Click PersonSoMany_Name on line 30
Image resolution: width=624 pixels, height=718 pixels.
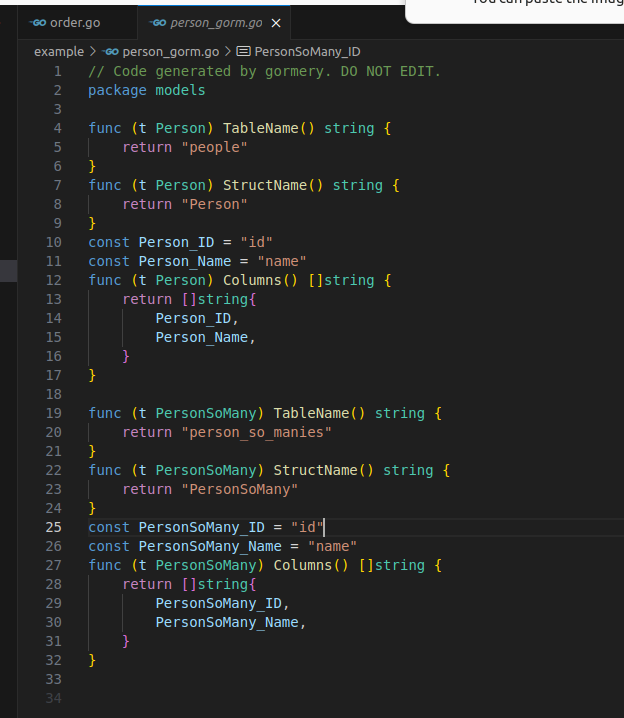tap(228, 622)
